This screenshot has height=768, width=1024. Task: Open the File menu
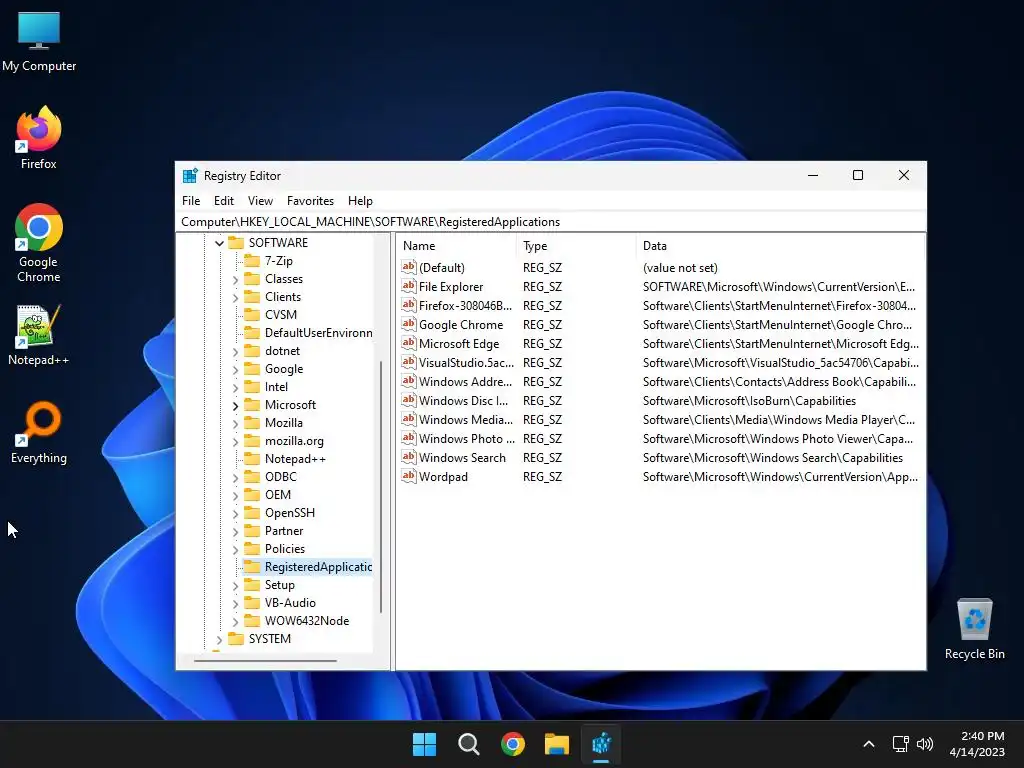(191, 200)
